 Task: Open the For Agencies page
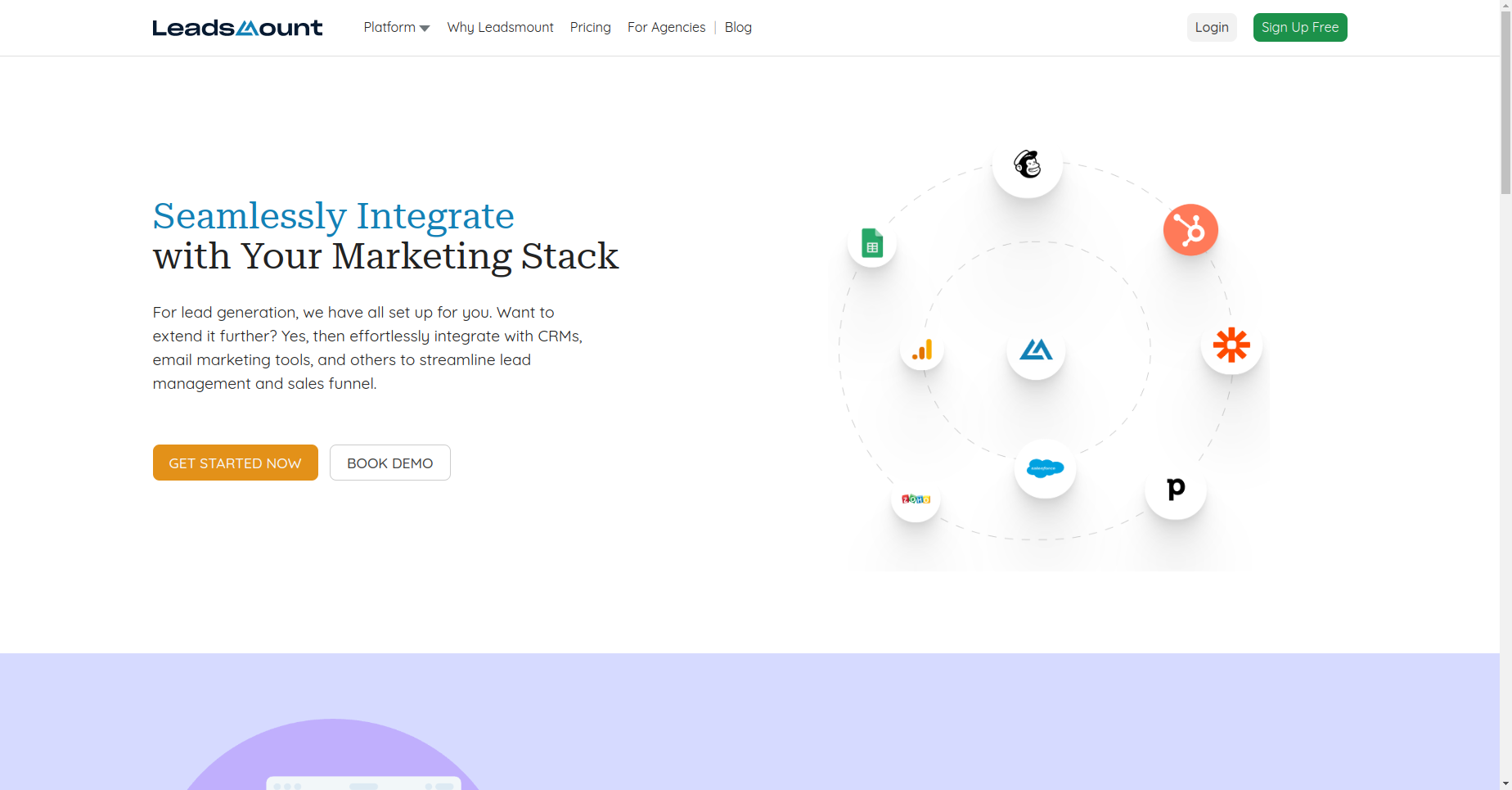(666, 28)
